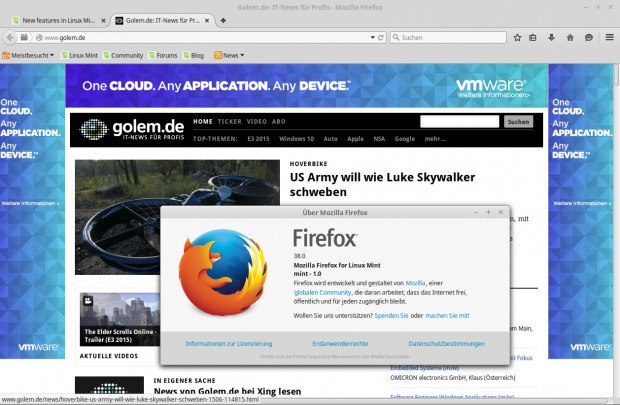Open the Google top theme
The image size is (620, 405).
pos(405,139)
